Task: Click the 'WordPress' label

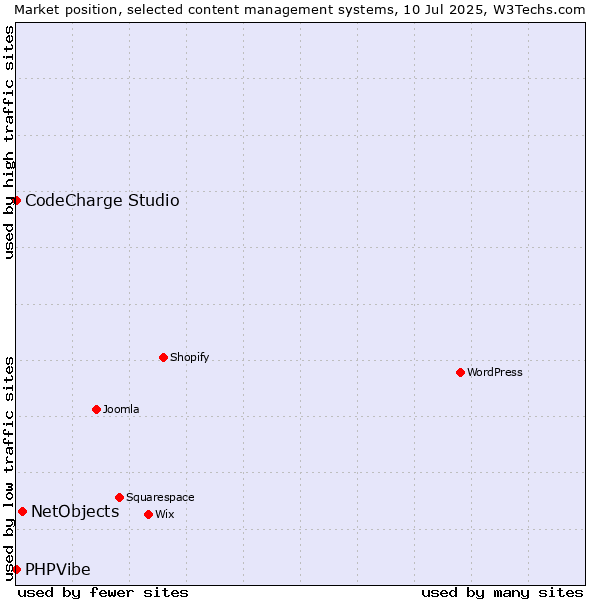Action: (x=494, y=372)
